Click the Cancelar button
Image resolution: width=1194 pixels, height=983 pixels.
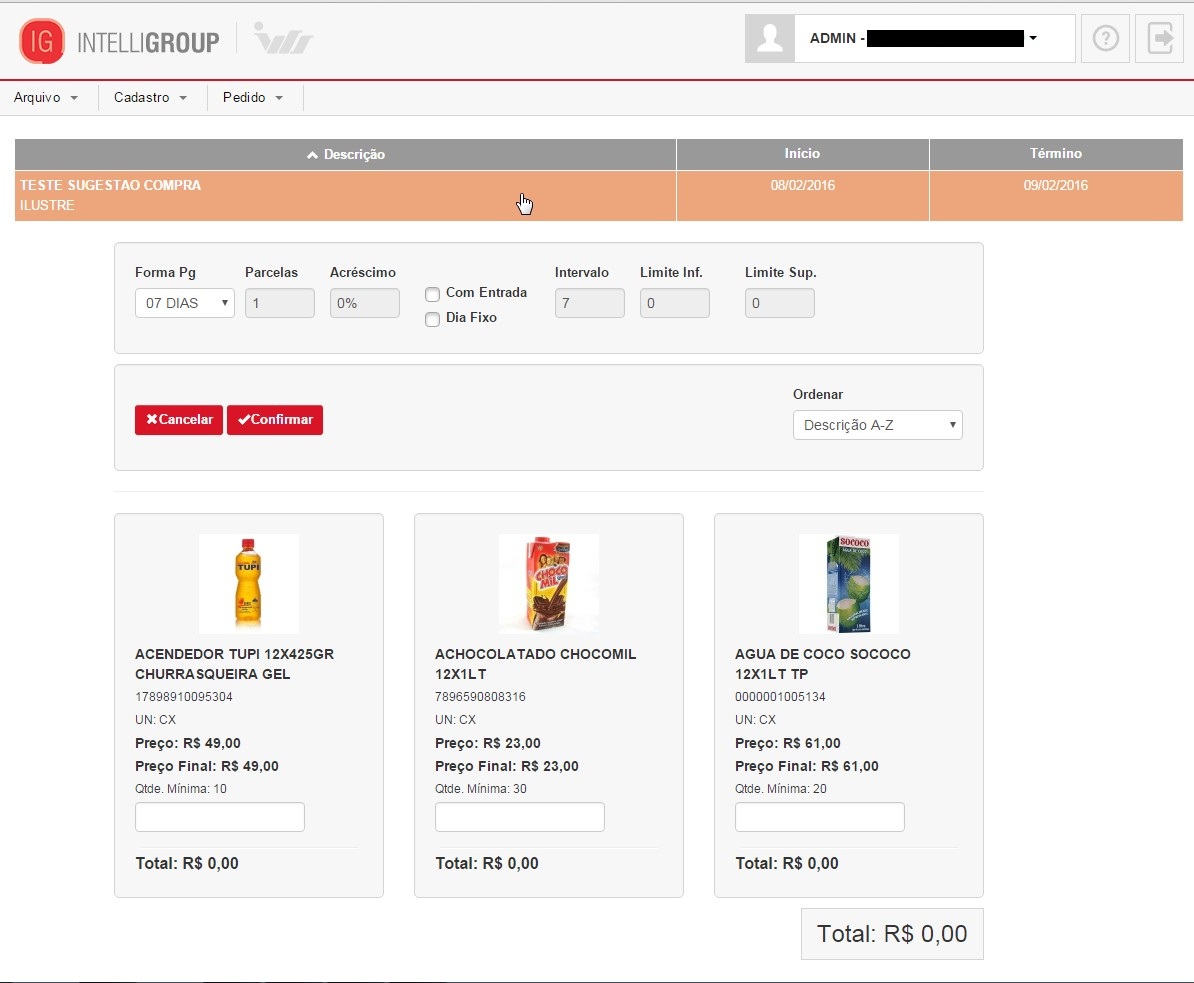(179, 420)
